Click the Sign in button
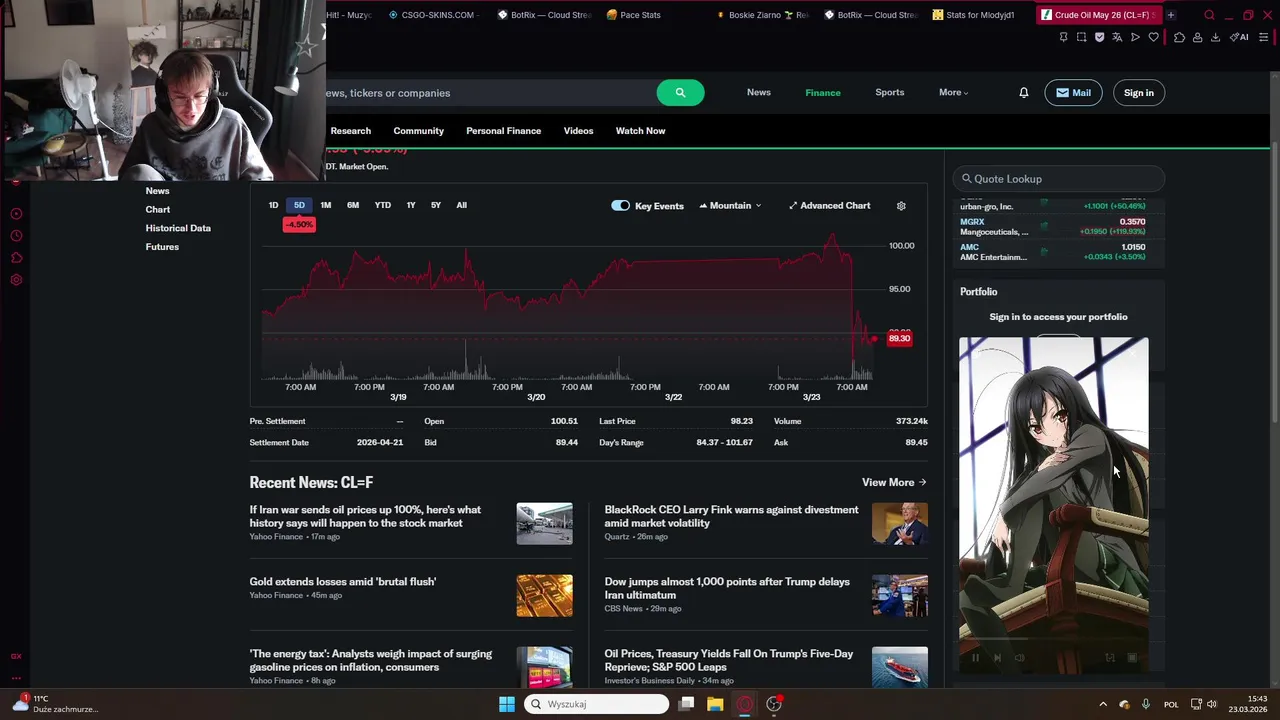The height and width of the screenshot is (720, 1280). point(1138,93)
